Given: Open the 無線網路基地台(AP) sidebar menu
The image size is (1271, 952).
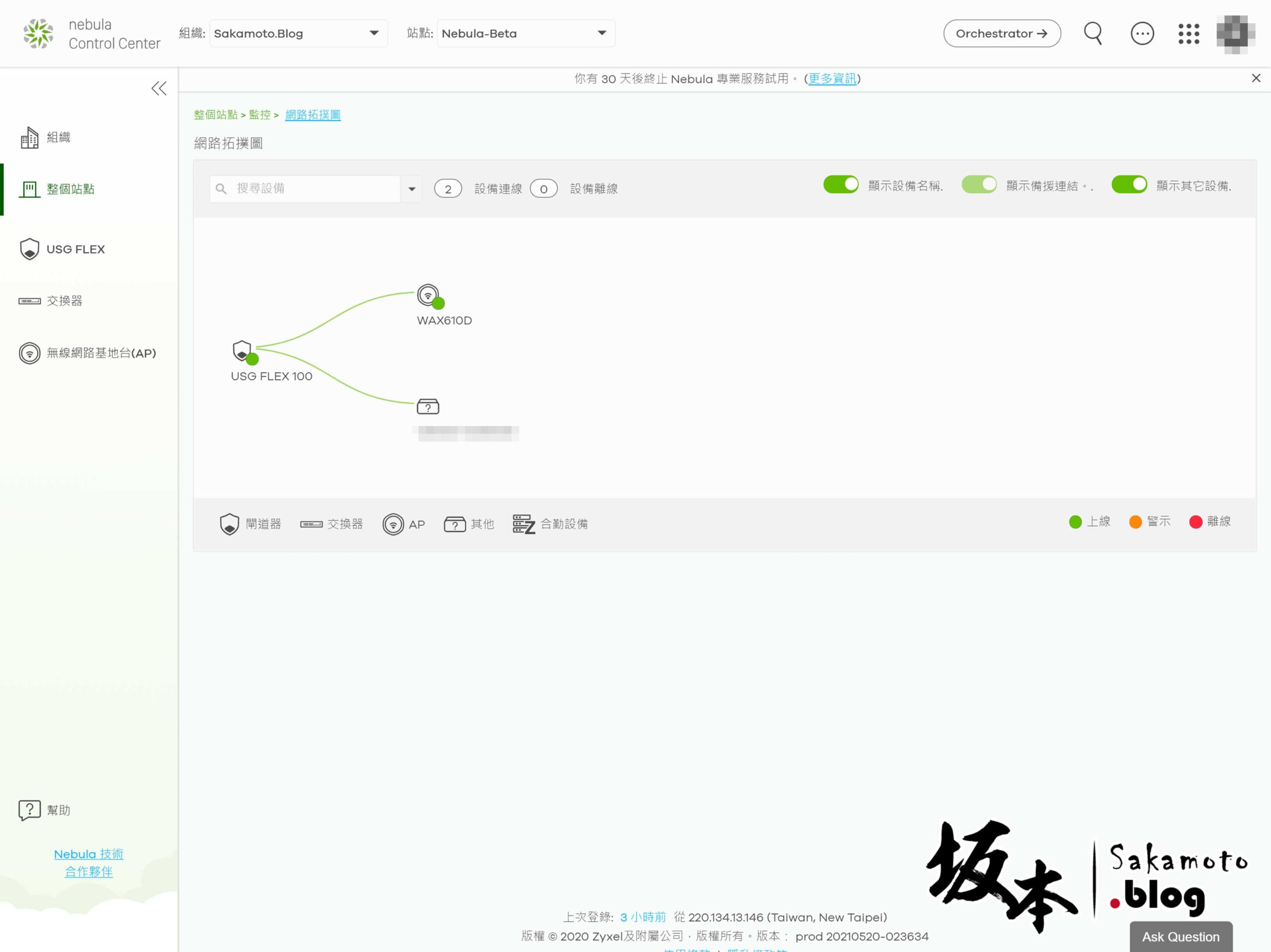Looking at the screenshot, I should coord(87,353).
